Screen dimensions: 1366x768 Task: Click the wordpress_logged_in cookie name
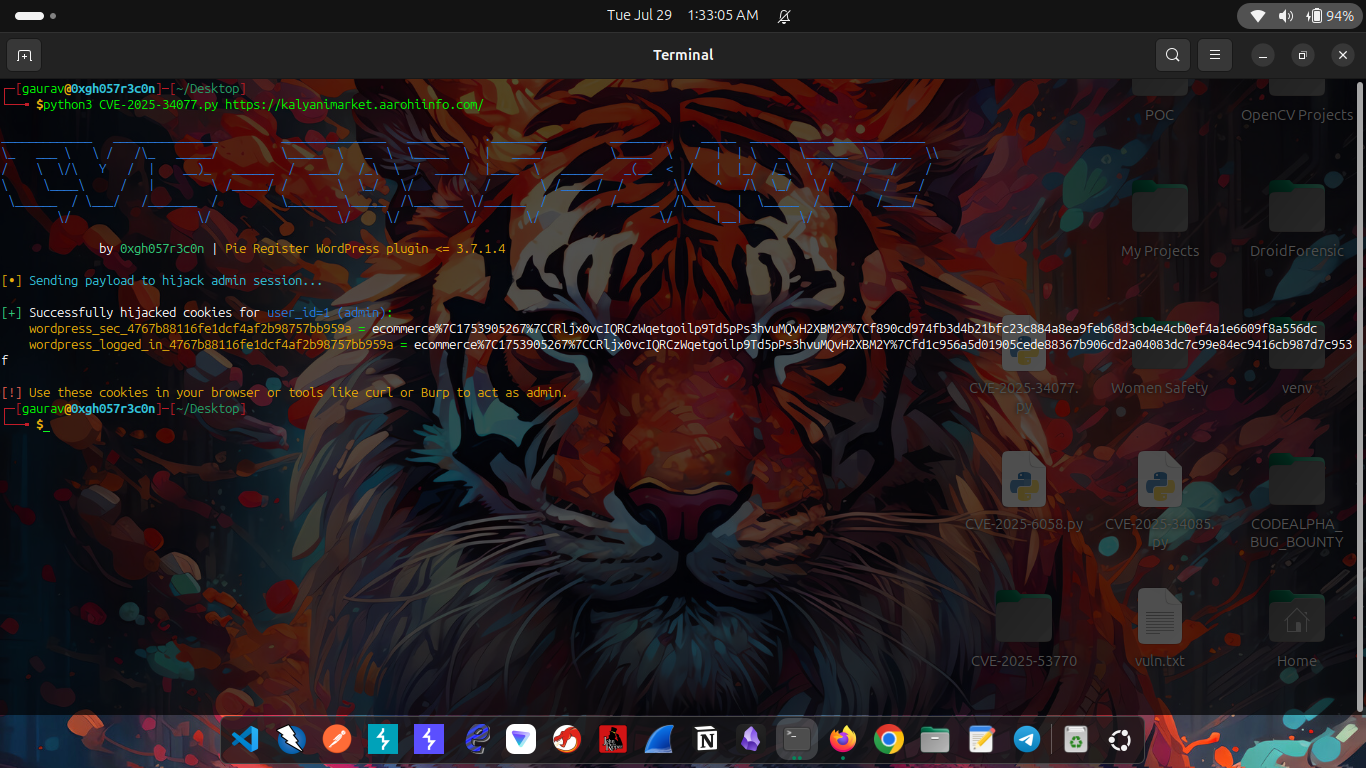pos(211,345)
